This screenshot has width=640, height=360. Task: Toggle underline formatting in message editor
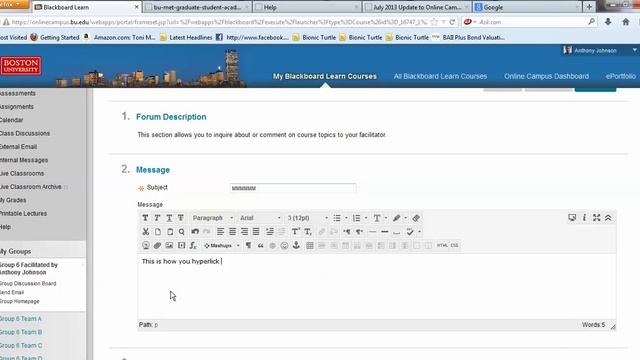[x=169, y=218]
